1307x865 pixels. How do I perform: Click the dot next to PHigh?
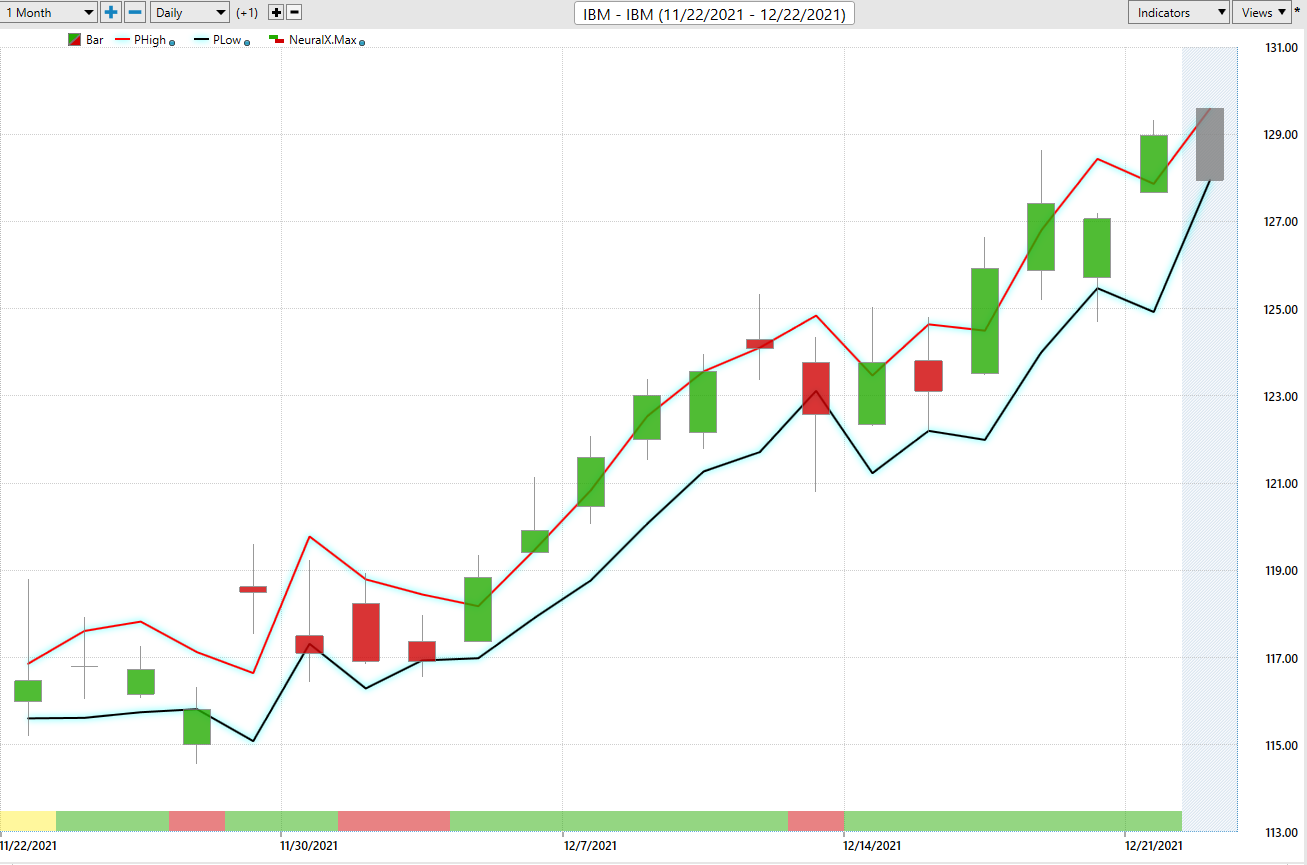click(x=173, y=43)
